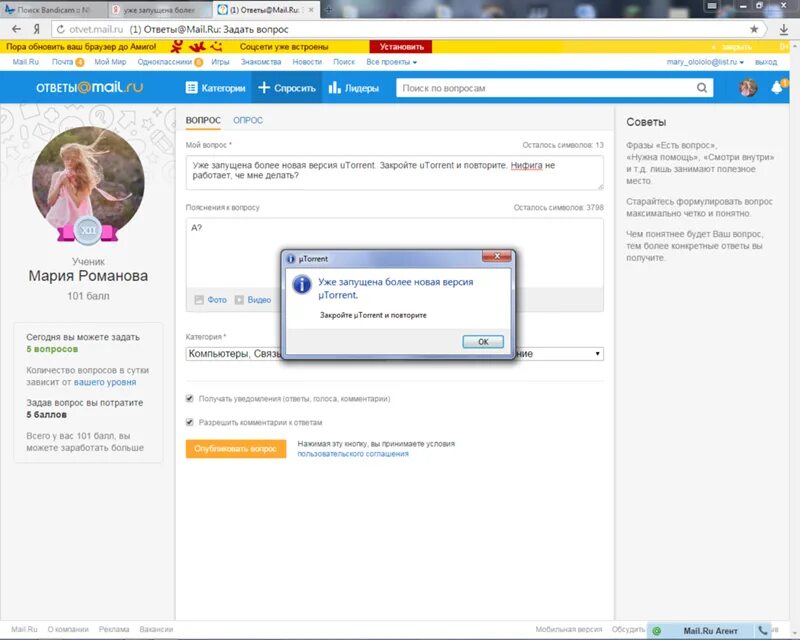This screenshot has width=800, height=640.
Task: Click the info icon in µTorrent dialog
Action: click(302, 284)
